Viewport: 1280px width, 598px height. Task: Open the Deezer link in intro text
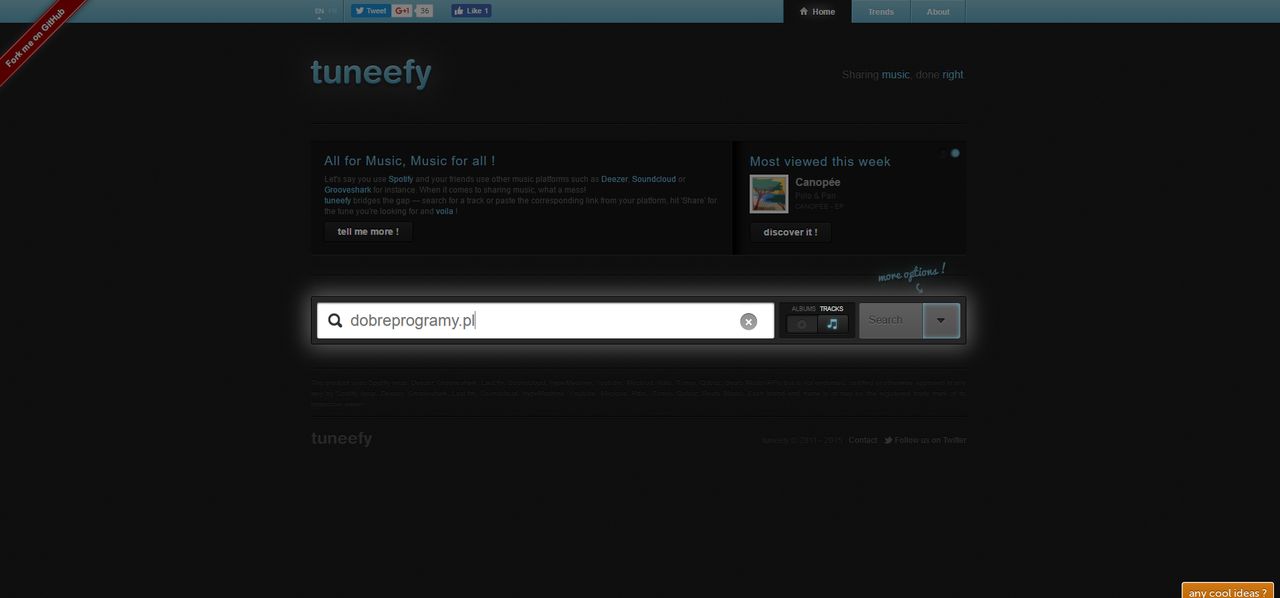tap(614, 179)
